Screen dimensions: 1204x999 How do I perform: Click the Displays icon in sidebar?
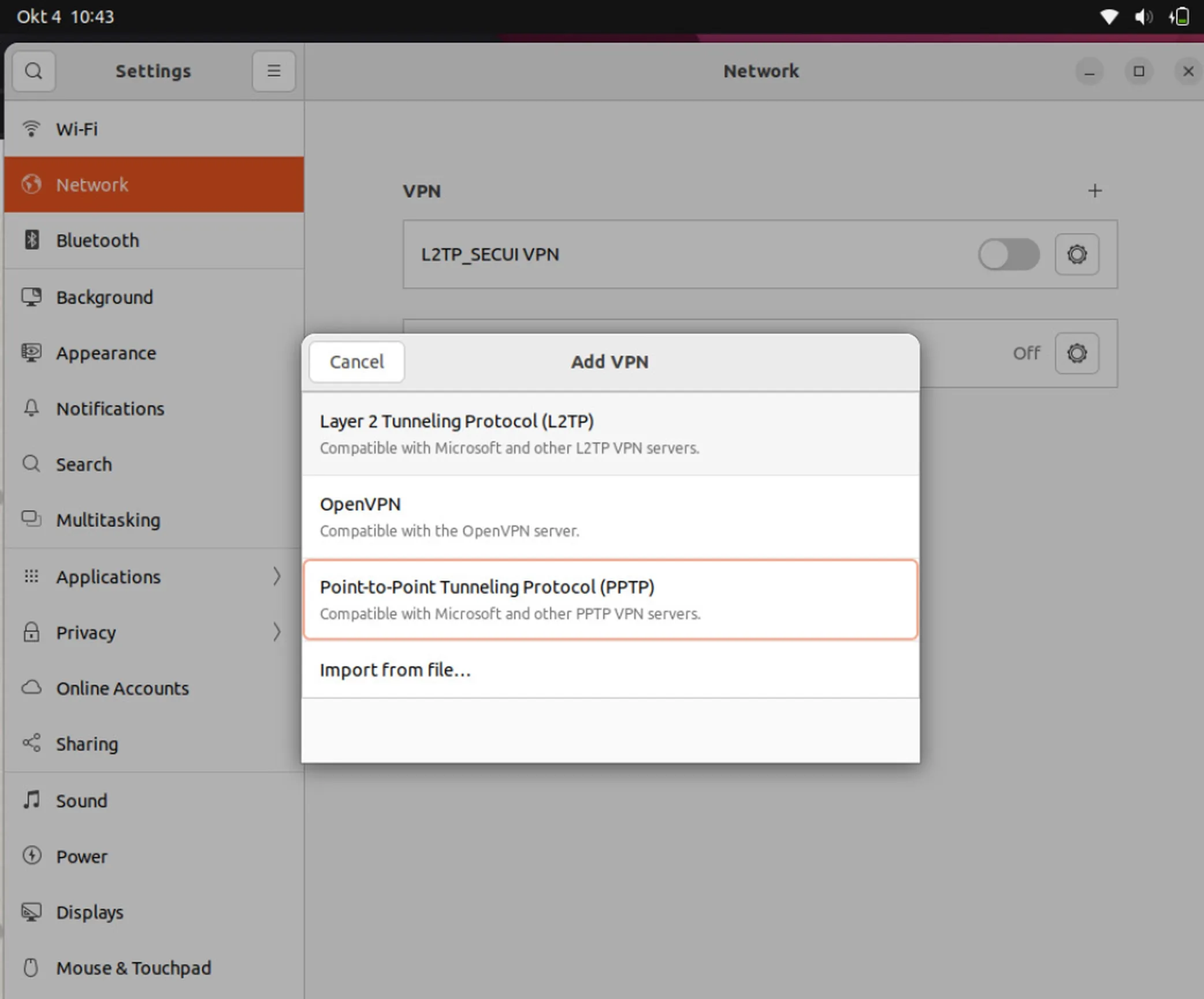coord(31,912)
